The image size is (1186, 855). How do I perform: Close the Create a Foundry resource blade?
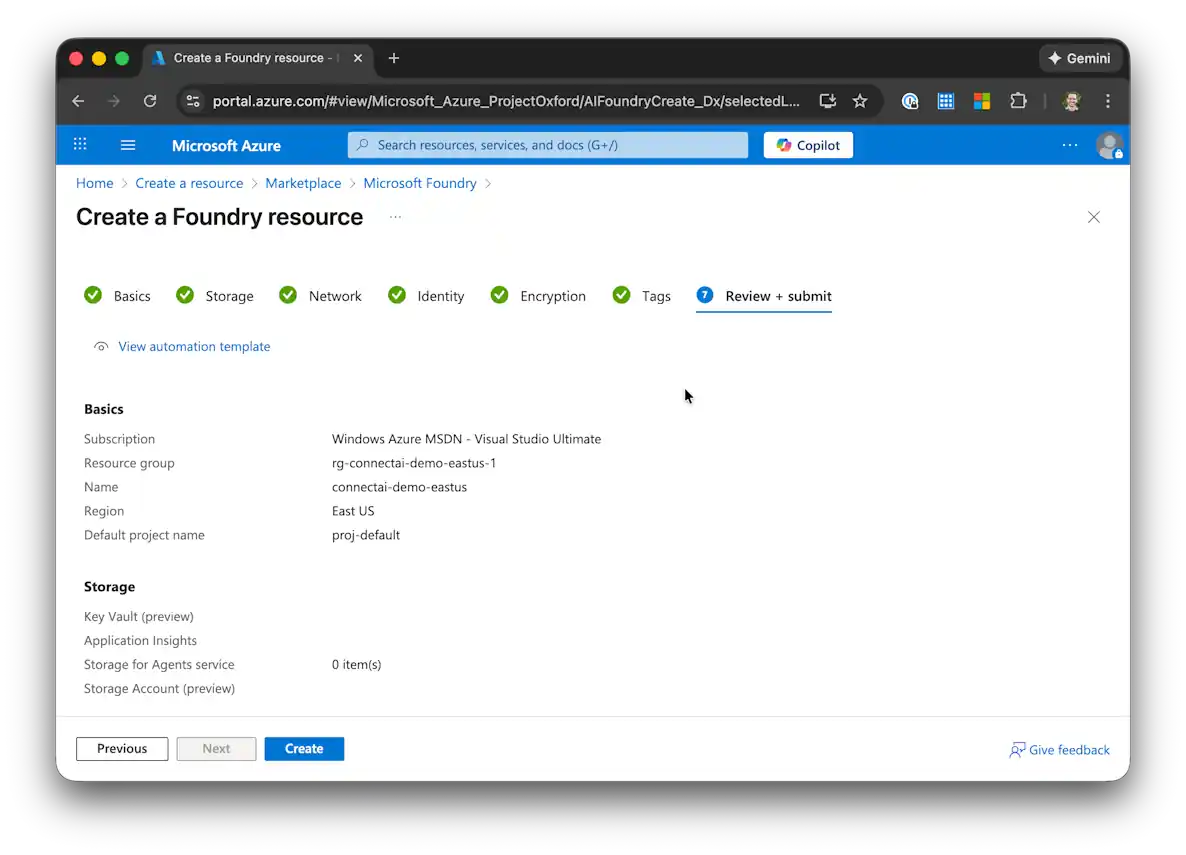[x=1094, y=217]
